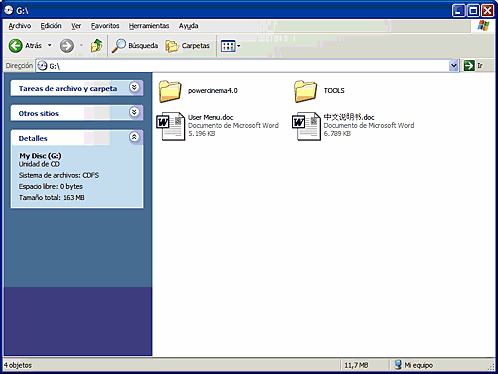Click the Tamaño total: 163 MB line
The height and width of the screenshot is (374, 498).
tap(52, 198)
